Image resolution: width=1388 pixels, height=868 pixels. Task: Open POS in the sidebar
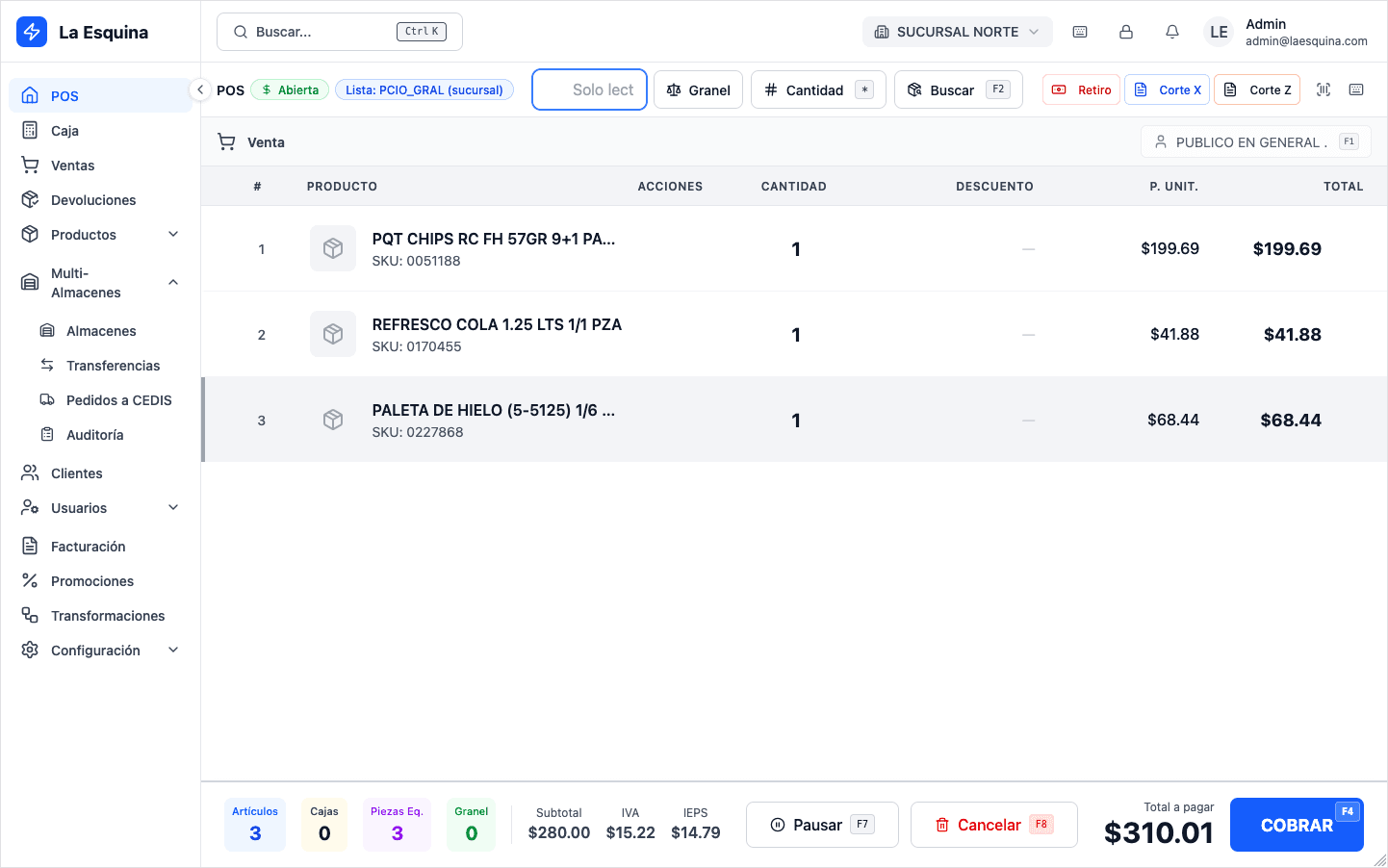pos(100,95)
